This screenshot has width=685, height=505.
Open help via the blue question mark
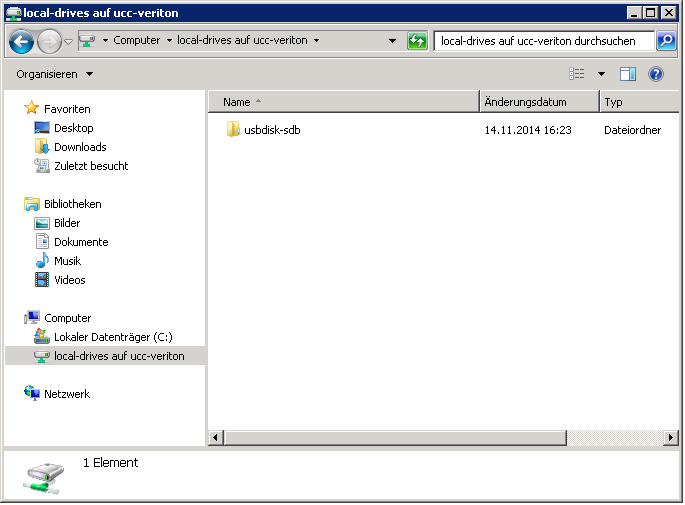click(x=656, y=74)
